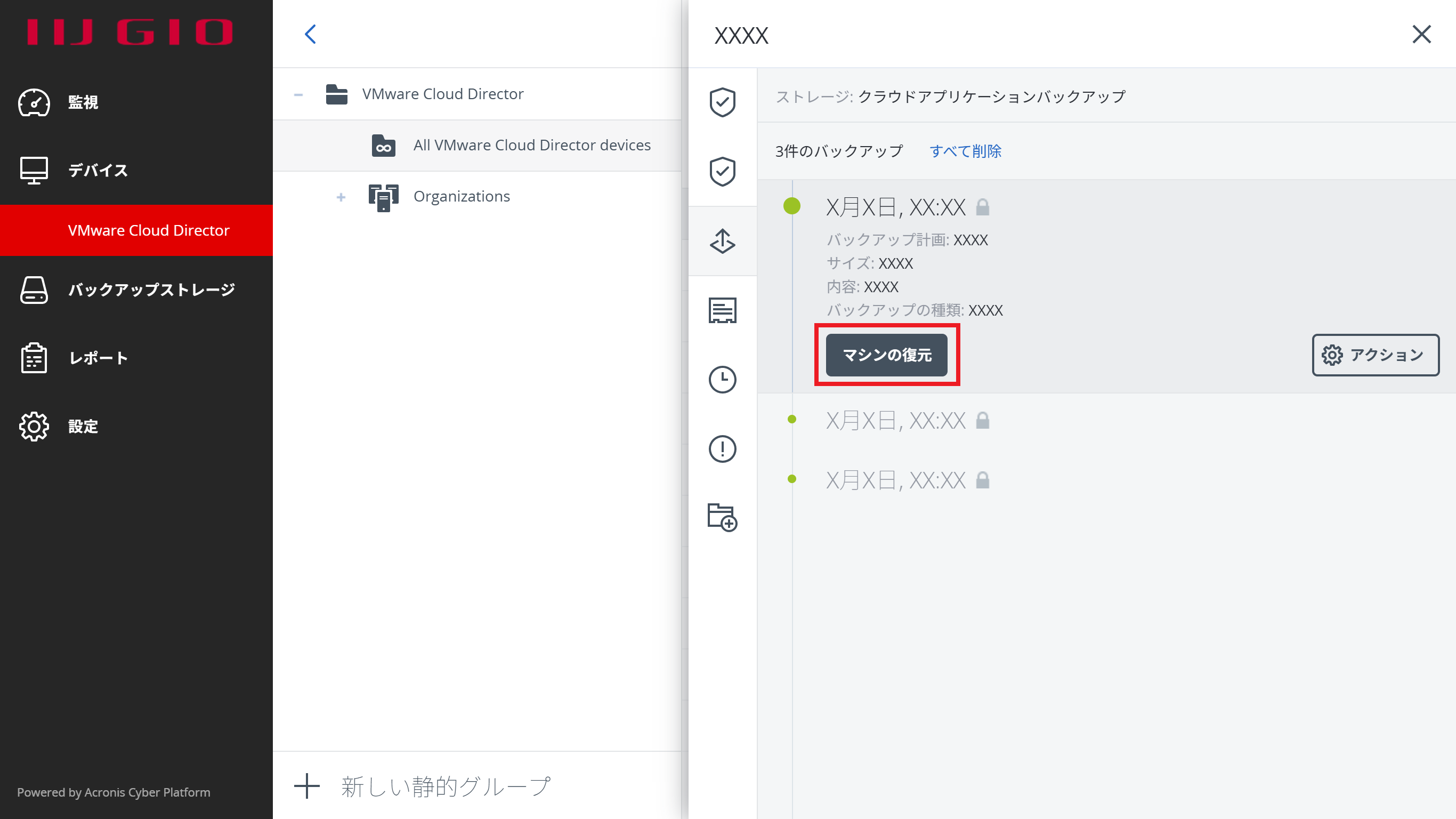Collapse the VMware Cloud Director tree node

[x=298, y=94]
